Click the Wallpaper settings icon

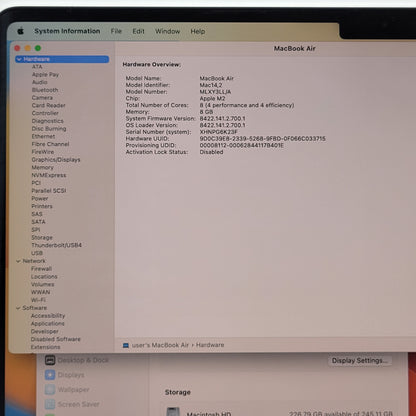(50, 389)
